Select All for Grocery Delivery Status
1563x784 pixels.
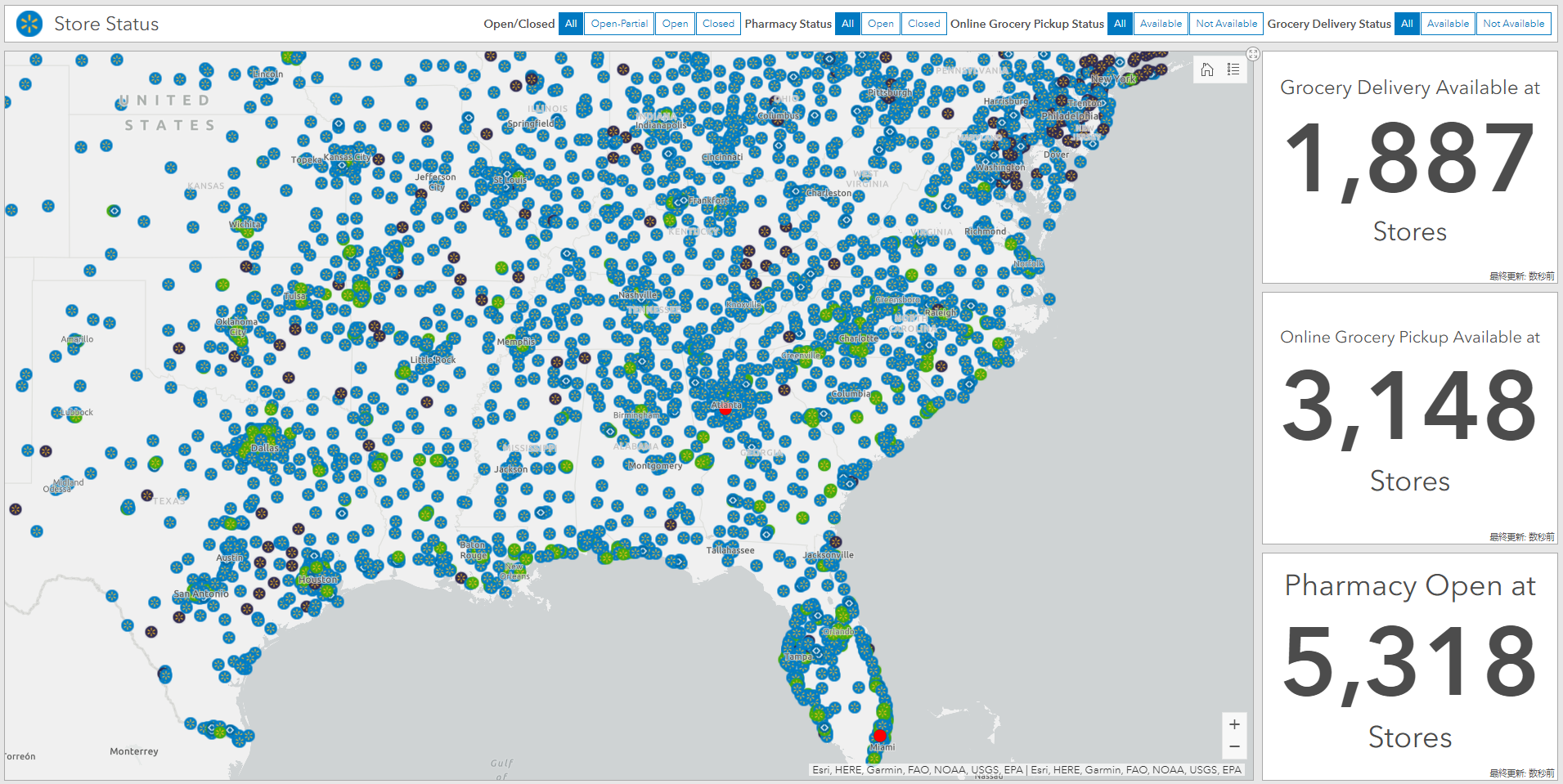pos(1407,24)
